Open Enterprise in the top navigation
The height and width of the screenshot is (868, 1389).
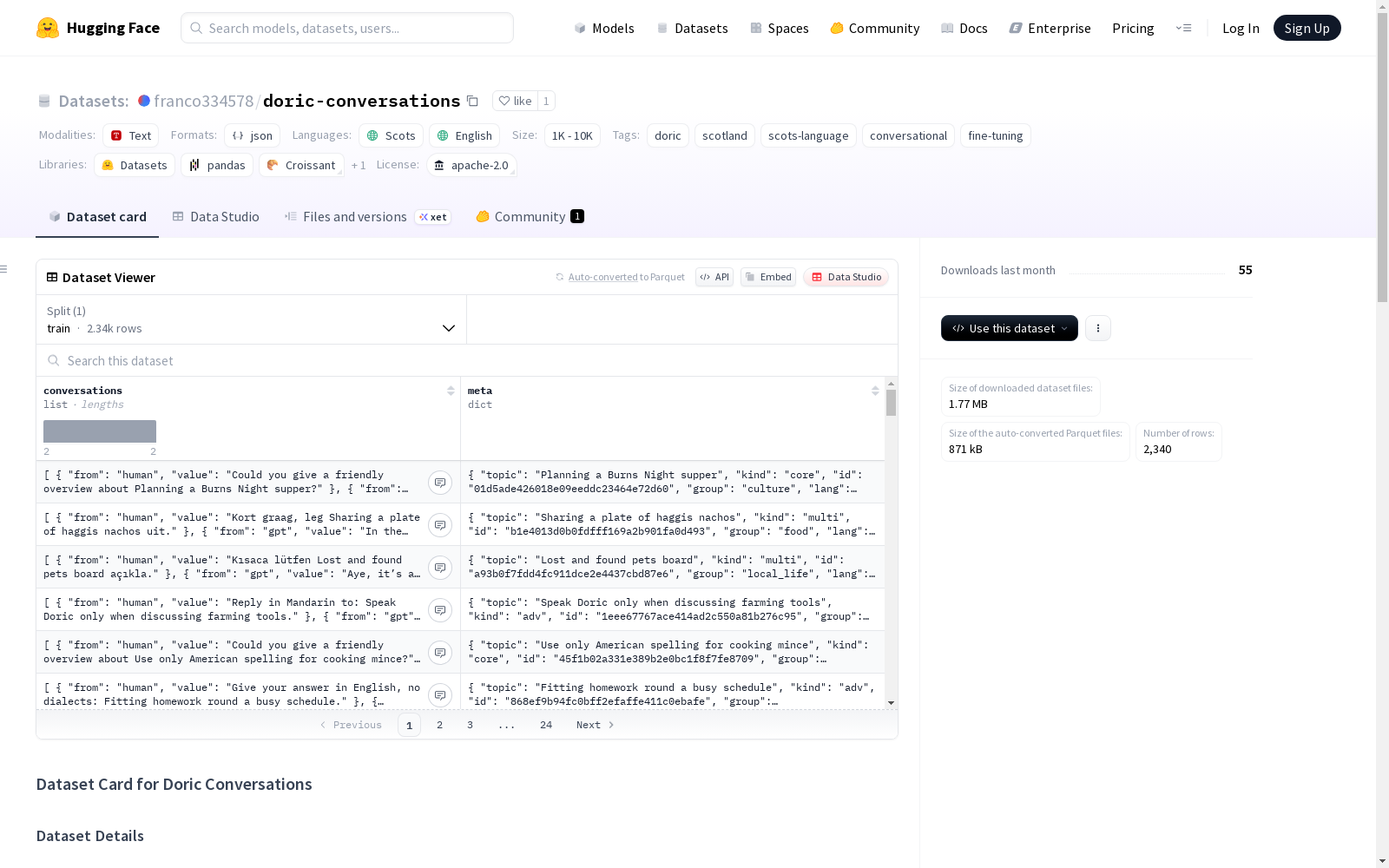pos(1050,28)
